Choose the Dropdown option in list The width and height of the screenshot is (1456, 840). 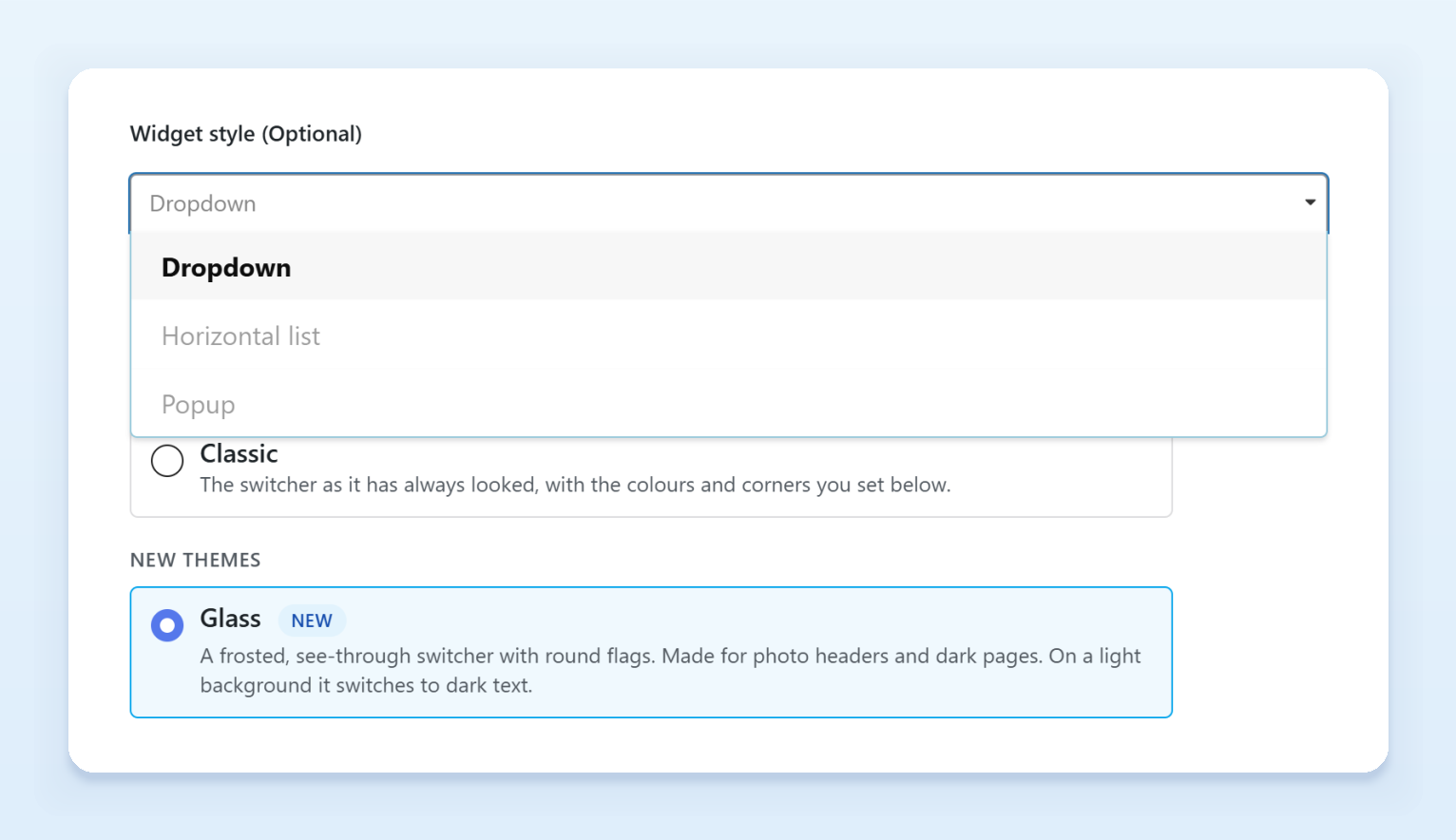[729, 267]
